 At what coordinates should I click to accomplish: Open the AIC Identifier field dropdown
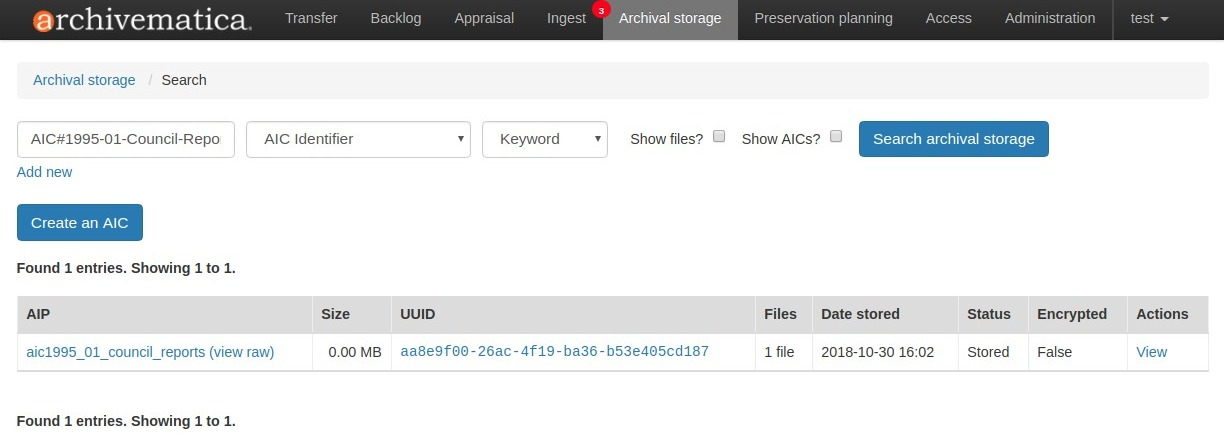pos(358,139)
